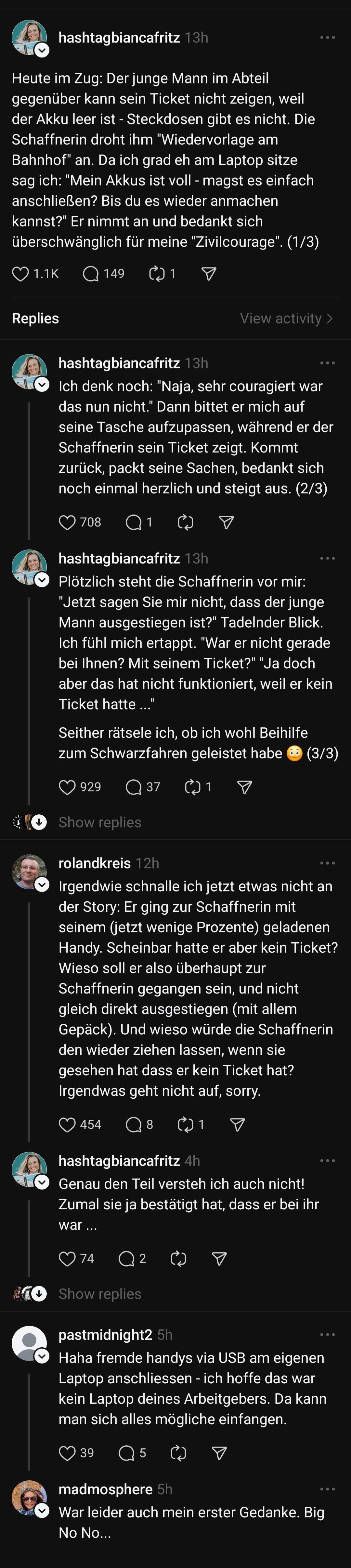
Task: Tap pastmidnight2's default profile avatar
Action: [x=29, y=1343]
